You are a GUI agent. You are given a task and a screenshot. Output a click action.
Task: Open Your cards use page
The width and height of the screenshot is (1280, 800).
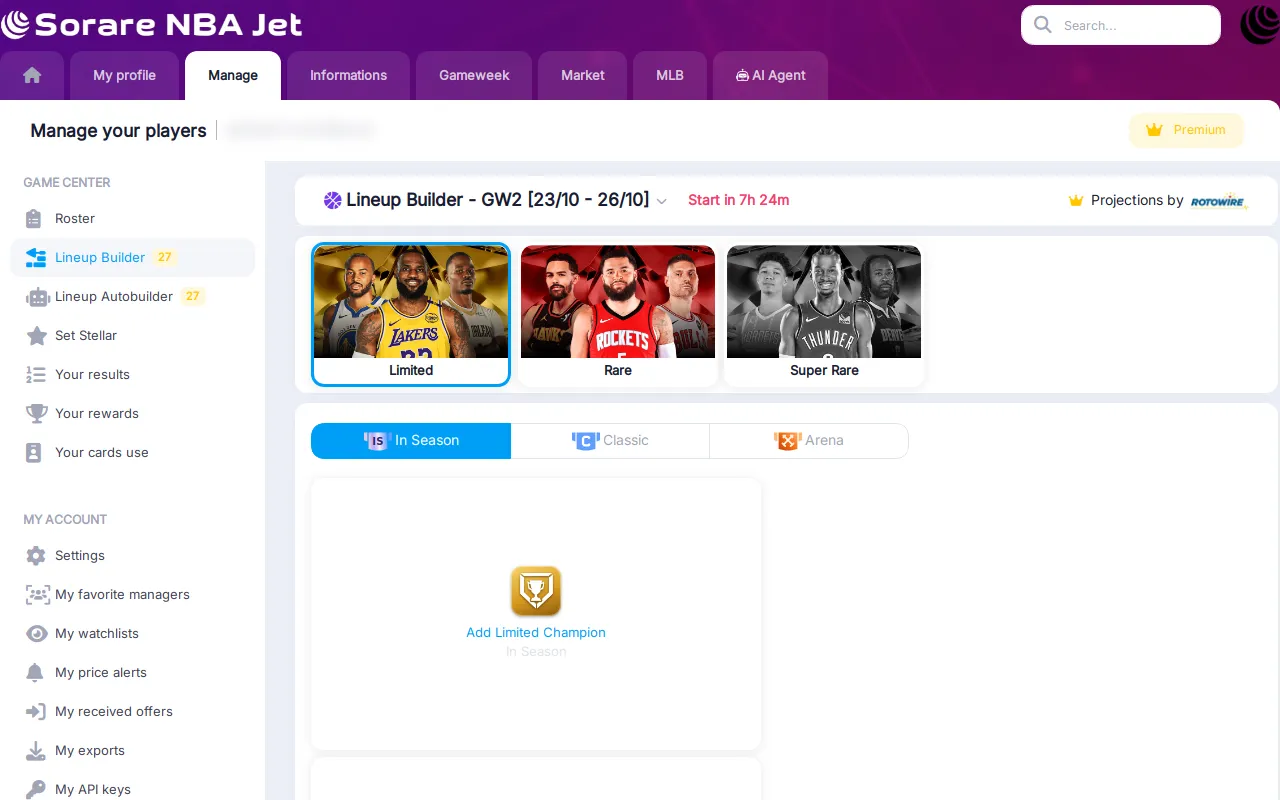132,452
